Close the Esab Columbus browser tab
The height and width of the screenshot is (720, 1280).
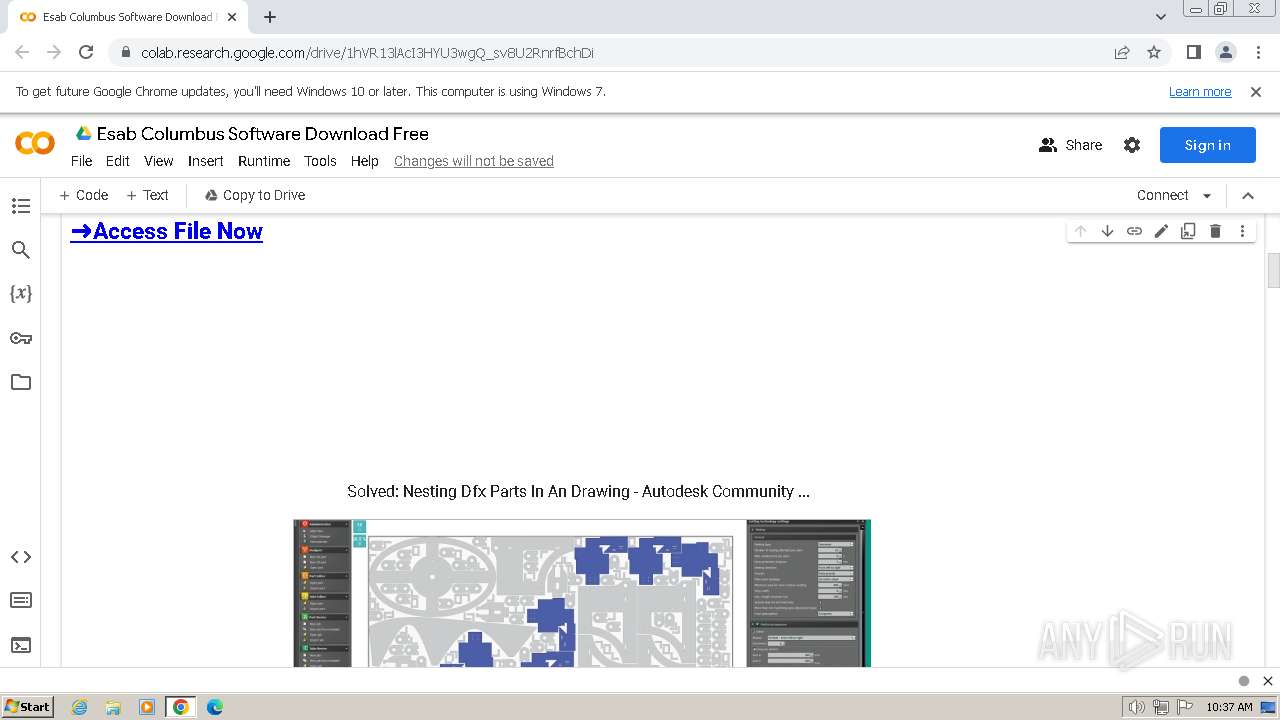(x=232, y=17)
